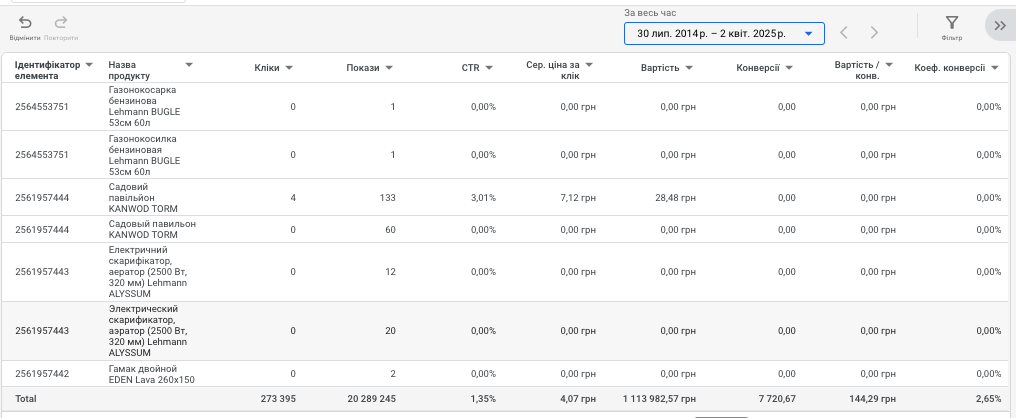Click the Redo (Повторити) arrow icon

61,23
